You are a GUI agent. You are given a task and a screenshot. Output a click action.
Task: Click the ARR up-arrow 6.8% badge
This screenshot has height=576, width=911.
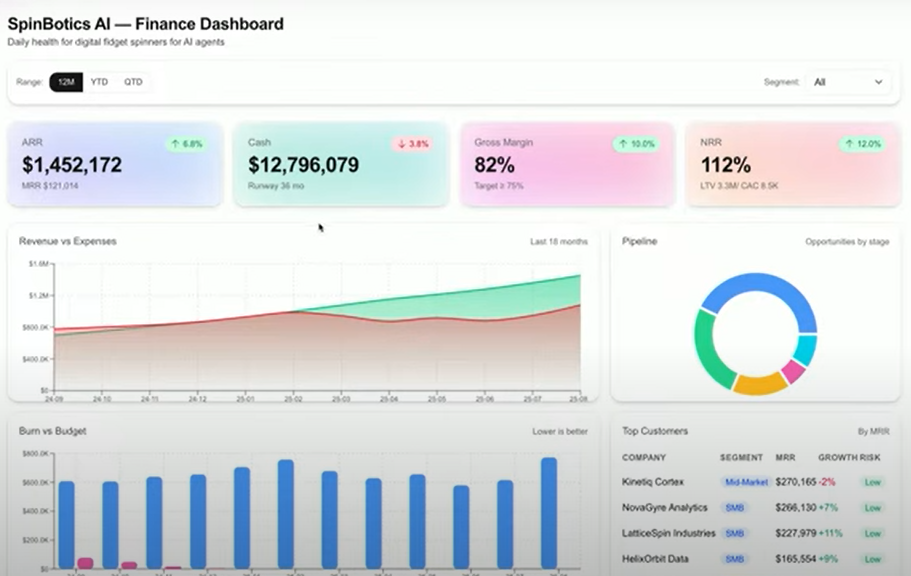[x=186, y=144]
